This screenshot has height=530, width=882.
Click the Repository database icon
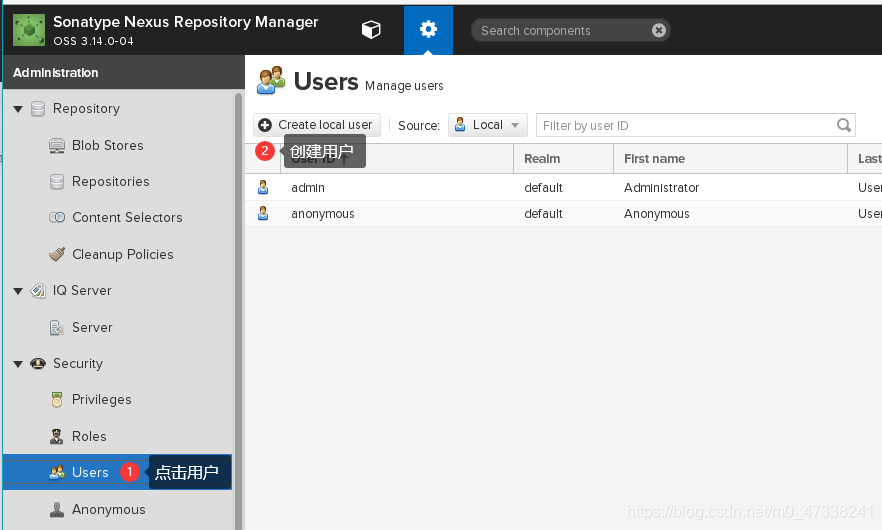coord(38,109)
